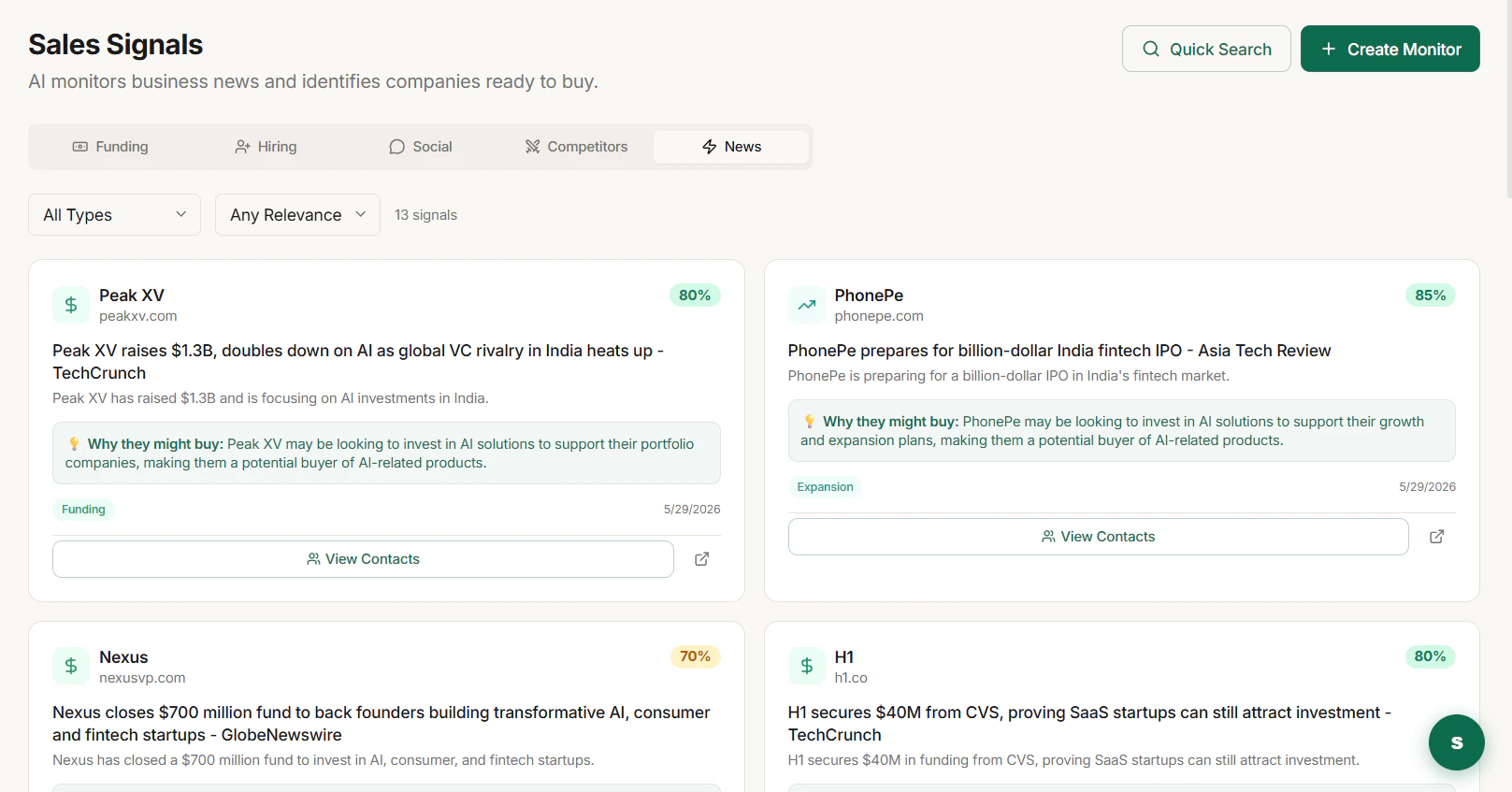Click PhonePe trending arrow icon

click(x=807, y=305)
